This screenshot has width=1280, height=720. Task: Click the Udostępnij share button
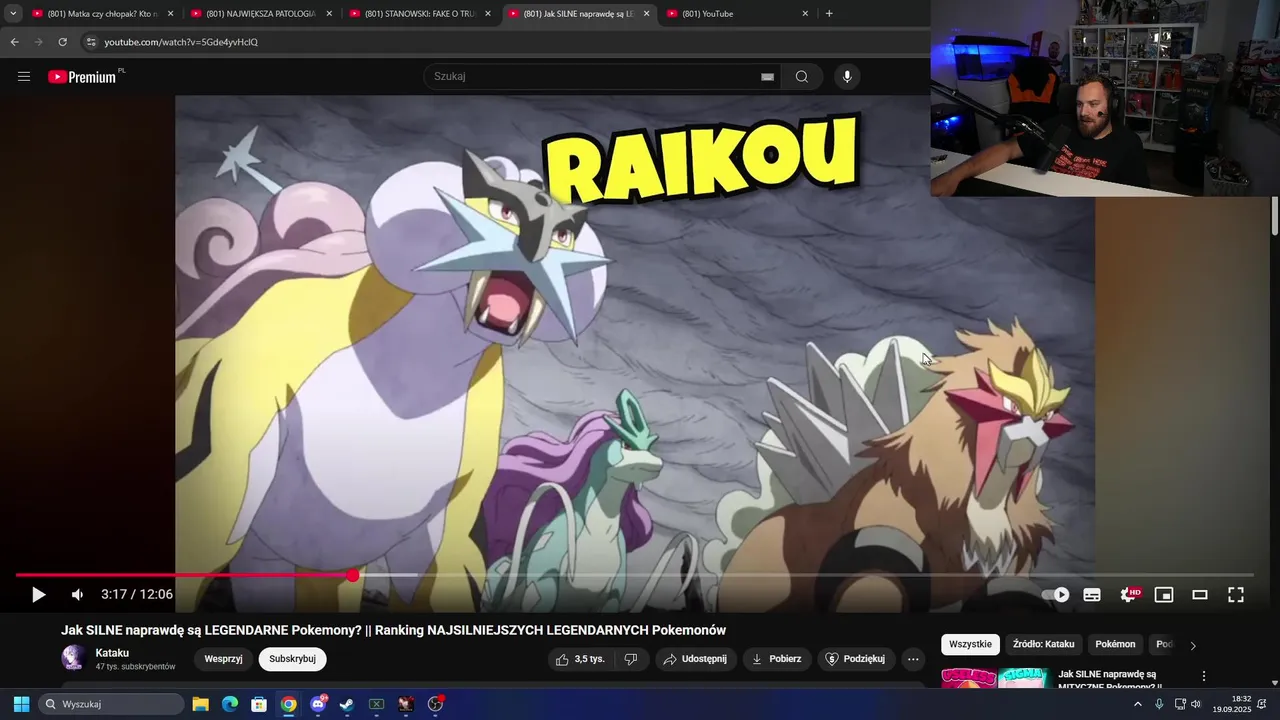click(x=696, y=659)
